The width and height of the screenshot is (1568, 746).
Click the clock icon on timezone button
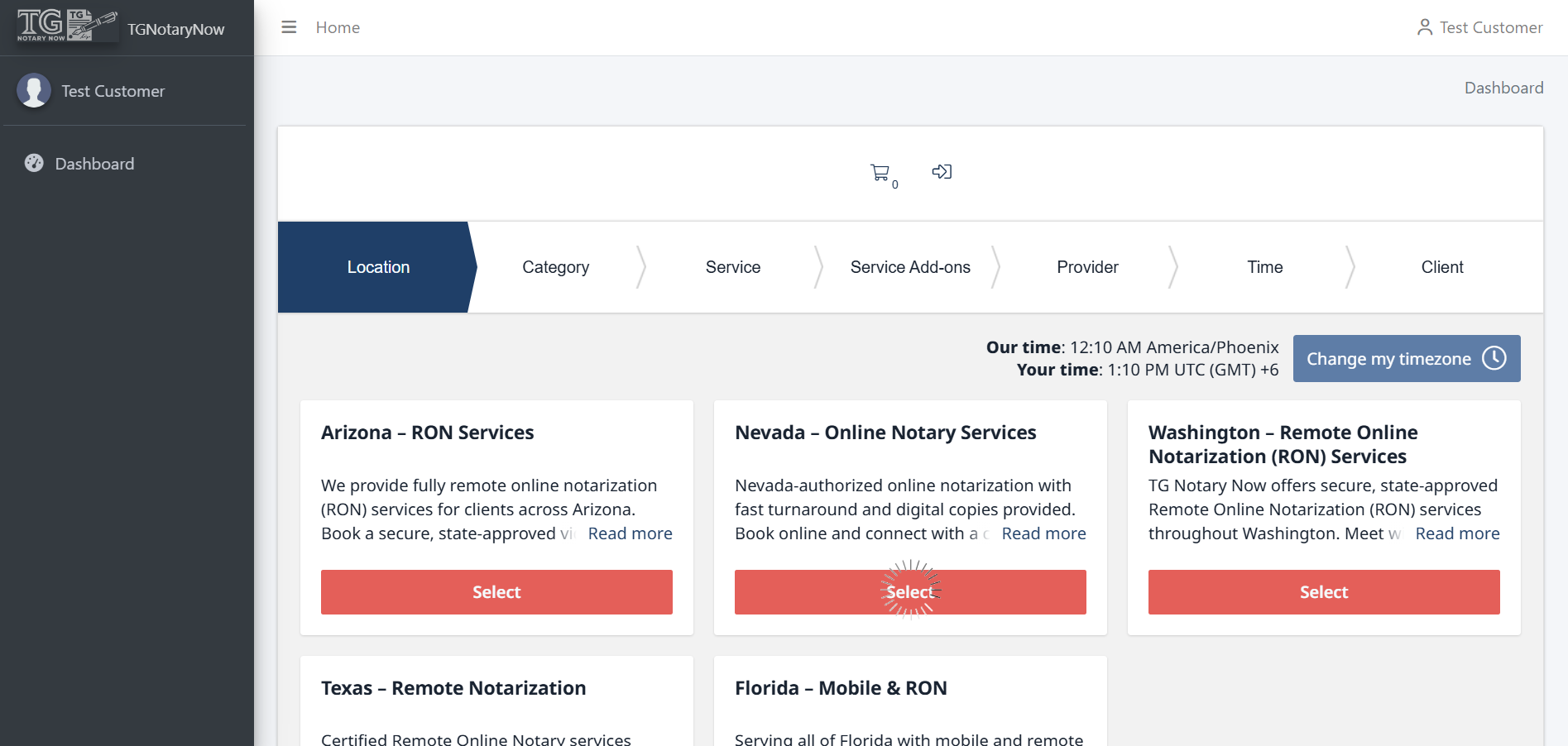pos(1494,358)
